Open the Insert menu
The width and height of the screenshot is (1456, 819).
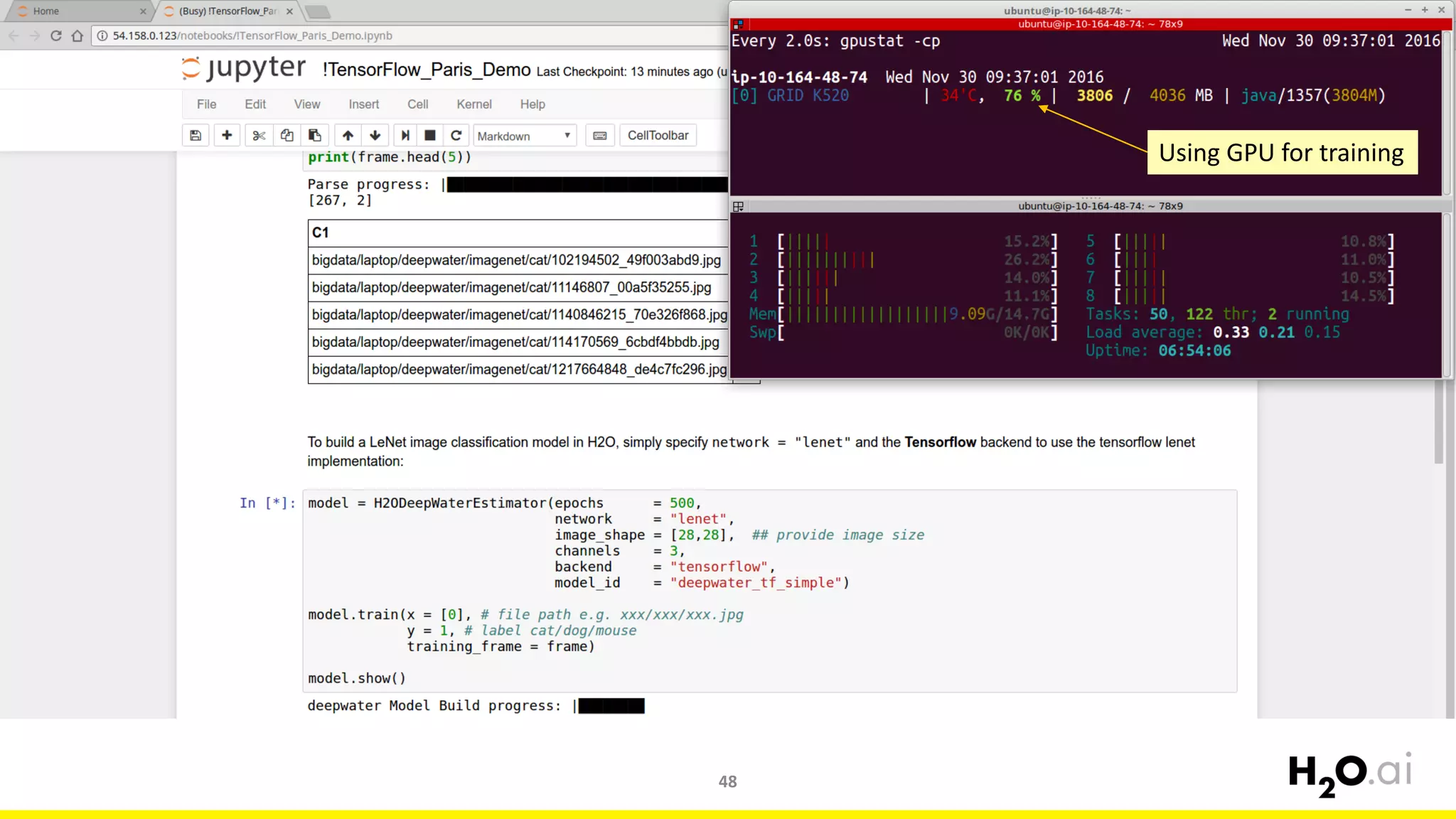pos(363,105)
